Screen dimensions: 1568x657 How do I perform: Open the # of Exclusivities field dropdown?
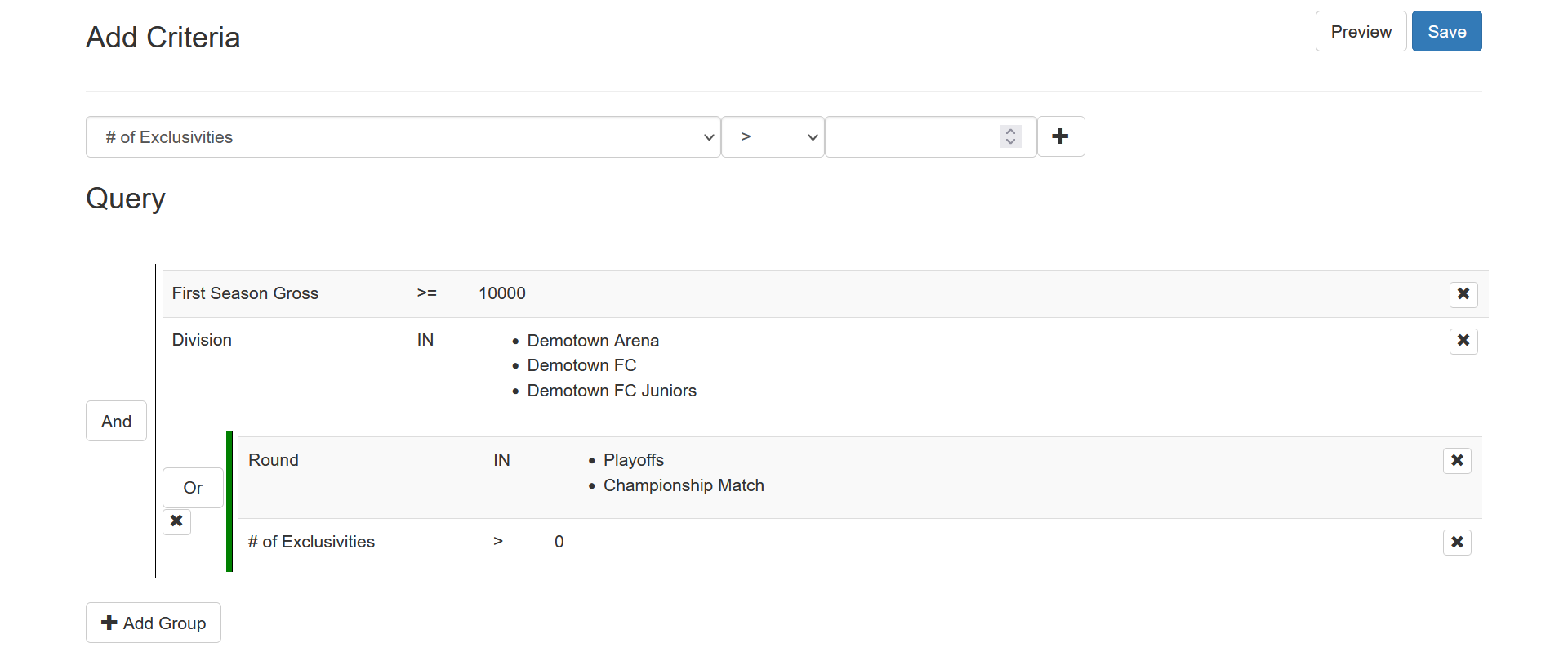click(403, 137)
